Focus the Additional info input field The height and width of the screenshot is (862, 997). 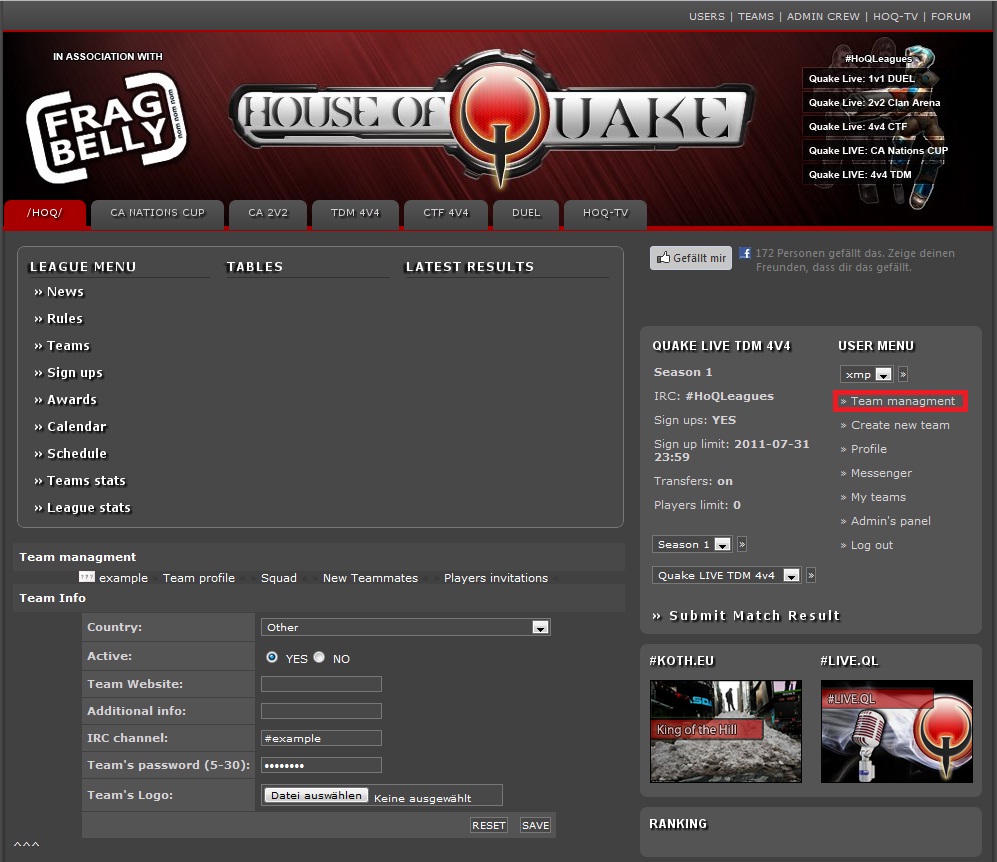[321, 711]
